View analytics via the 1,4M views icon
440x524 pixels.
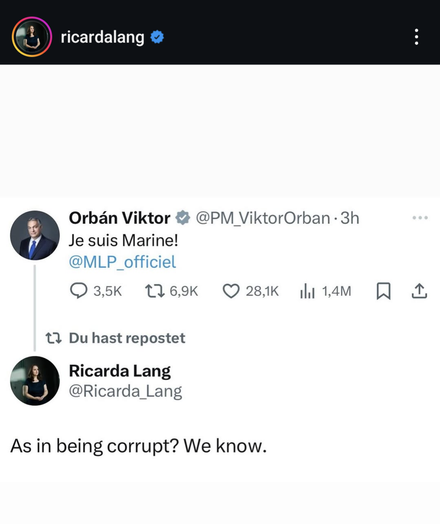click(x=307, y=291)
